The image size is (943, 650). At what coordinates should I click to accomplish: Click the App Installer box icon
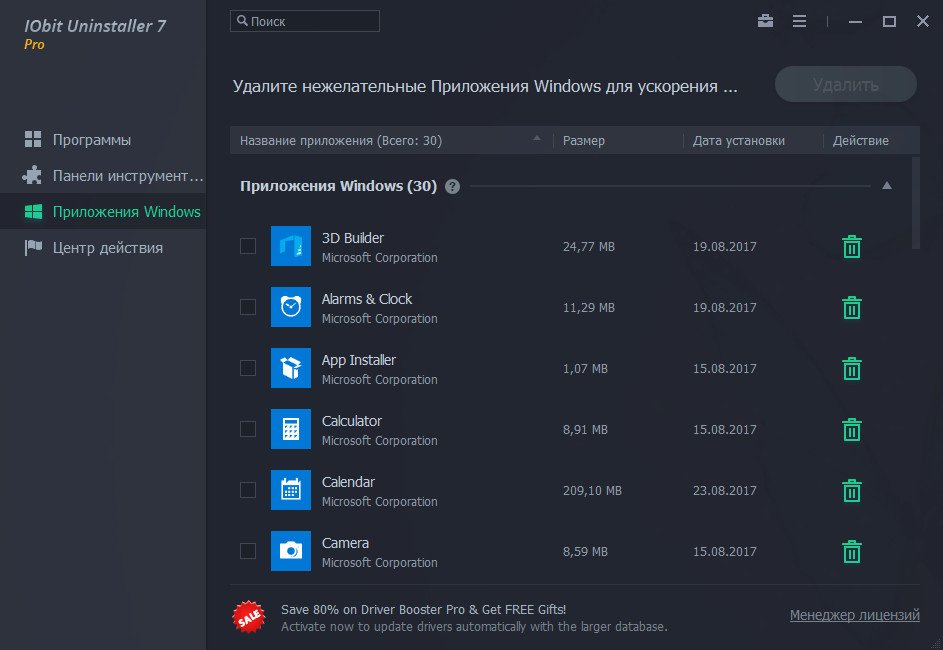point(291,368)
